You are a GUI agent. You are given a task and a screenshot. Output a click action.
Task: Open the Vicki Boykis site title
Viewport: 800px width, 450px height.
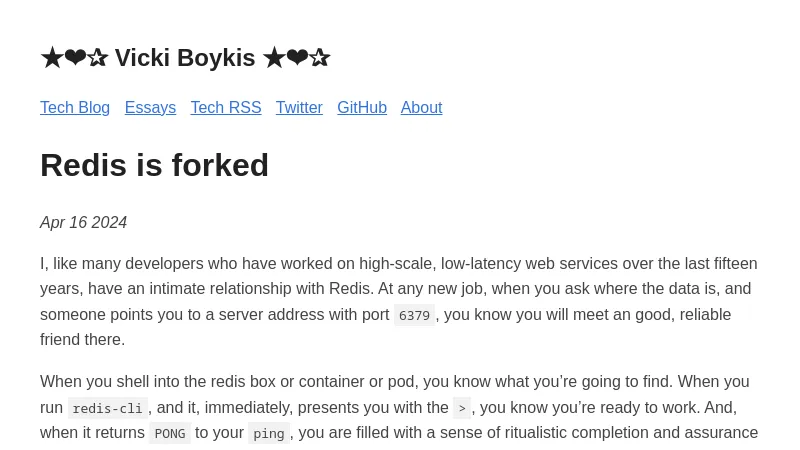pos(185,58)
